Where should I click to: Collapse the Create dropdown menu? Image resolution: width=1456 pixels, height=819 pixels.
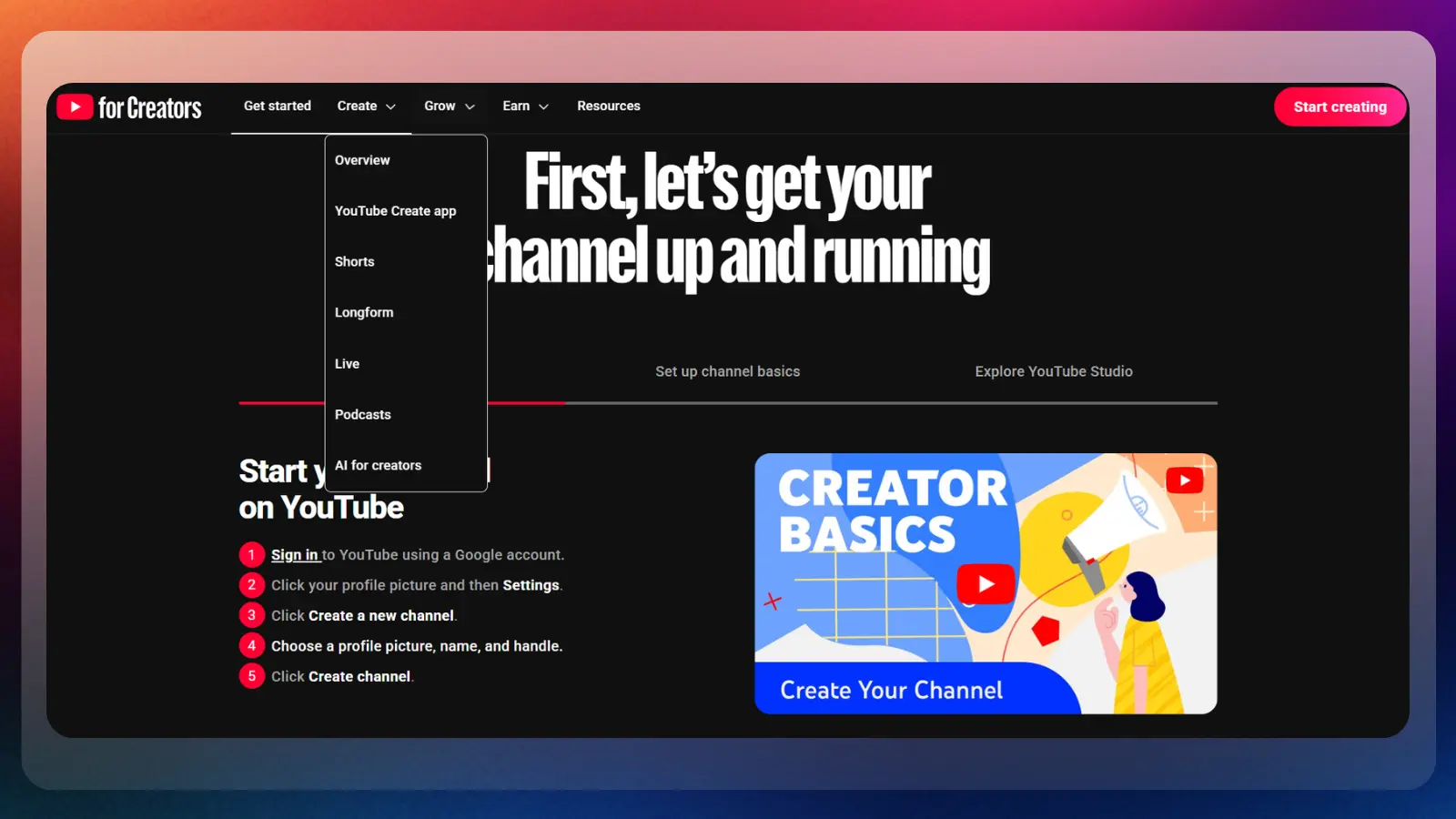366,106
